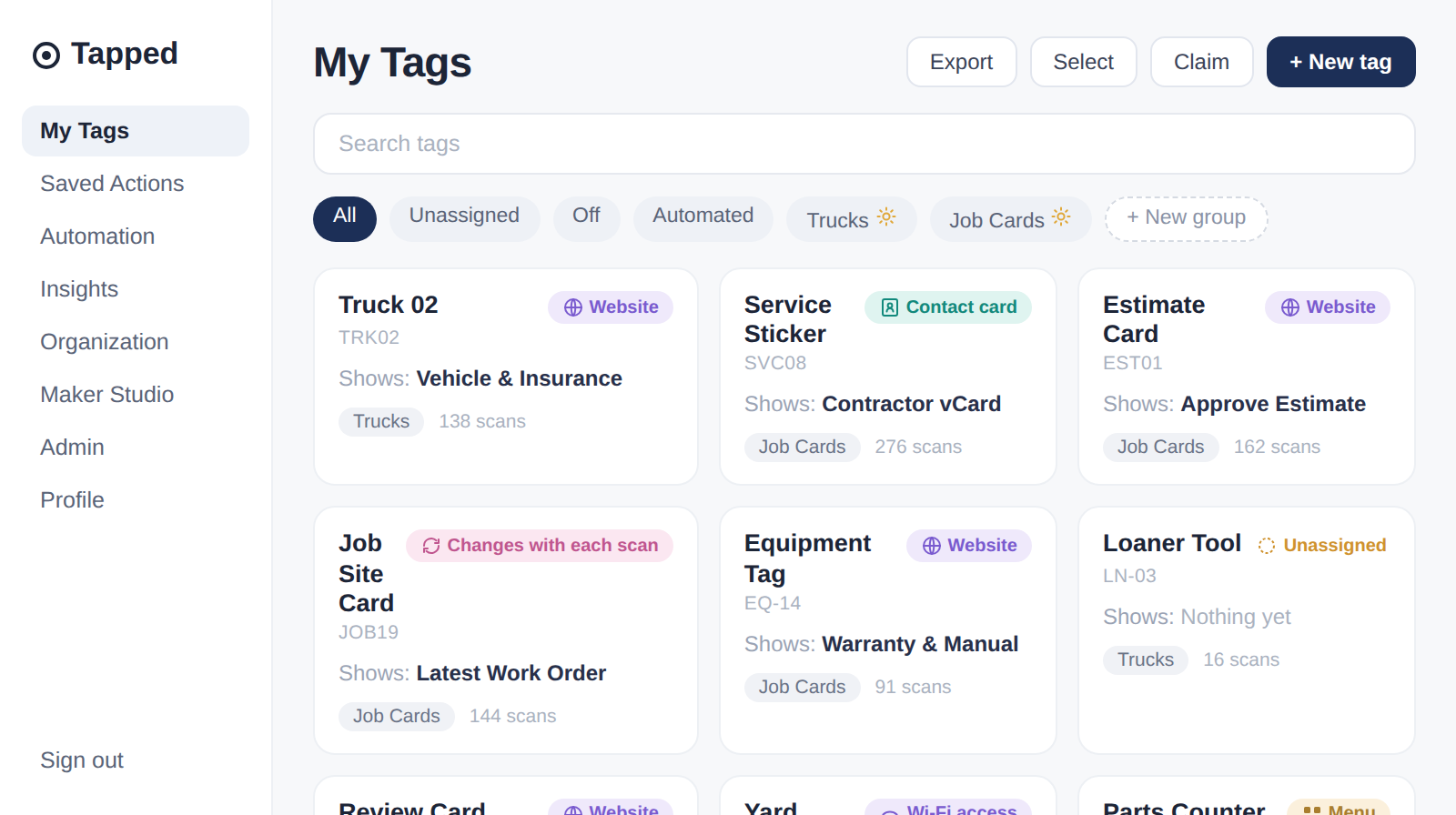Add a group with + New group

click(1187, 219)
